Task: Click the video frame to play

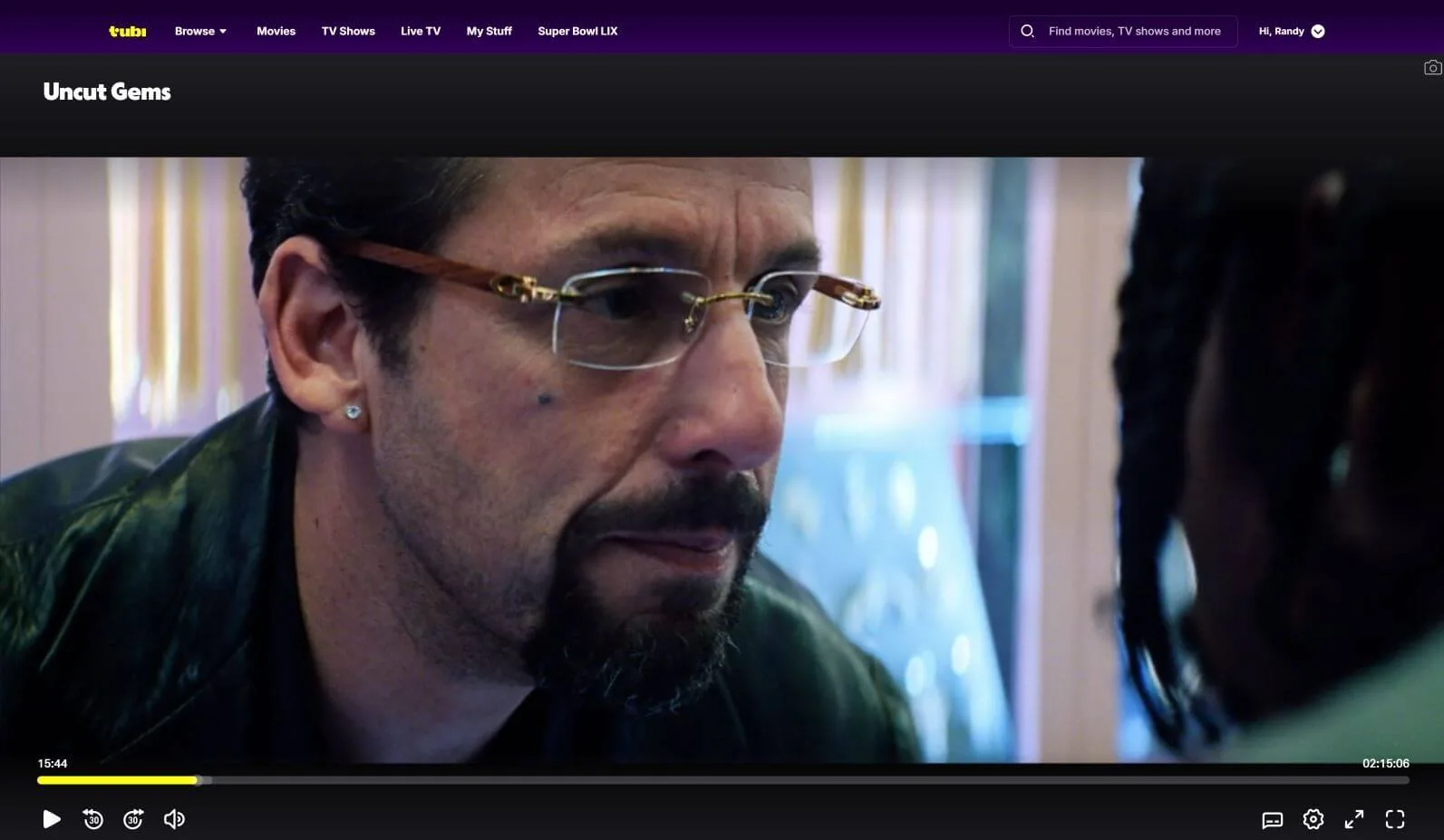Action: (x=722, y=459)
